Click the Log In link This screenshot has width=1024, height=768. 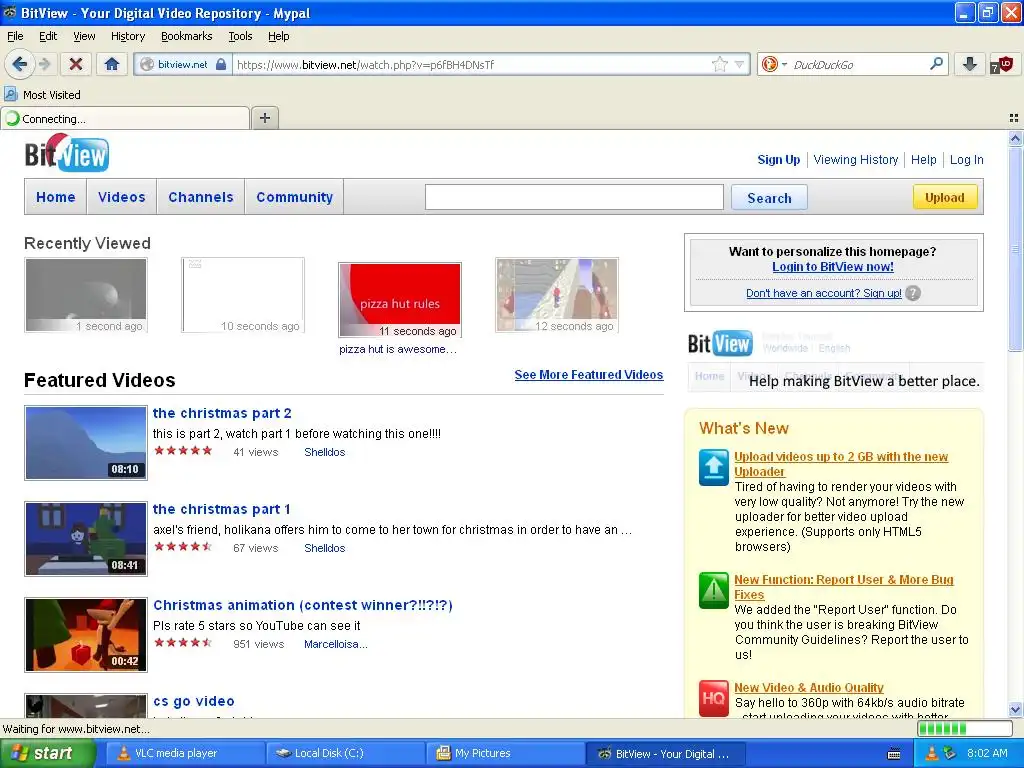[967, 159]
